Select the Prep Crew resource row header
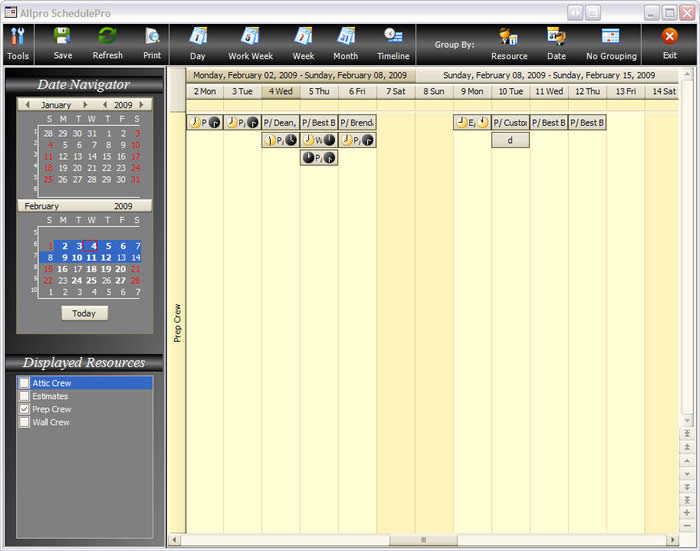The width and height of the screenshot is (700, 551). (177, 322)
